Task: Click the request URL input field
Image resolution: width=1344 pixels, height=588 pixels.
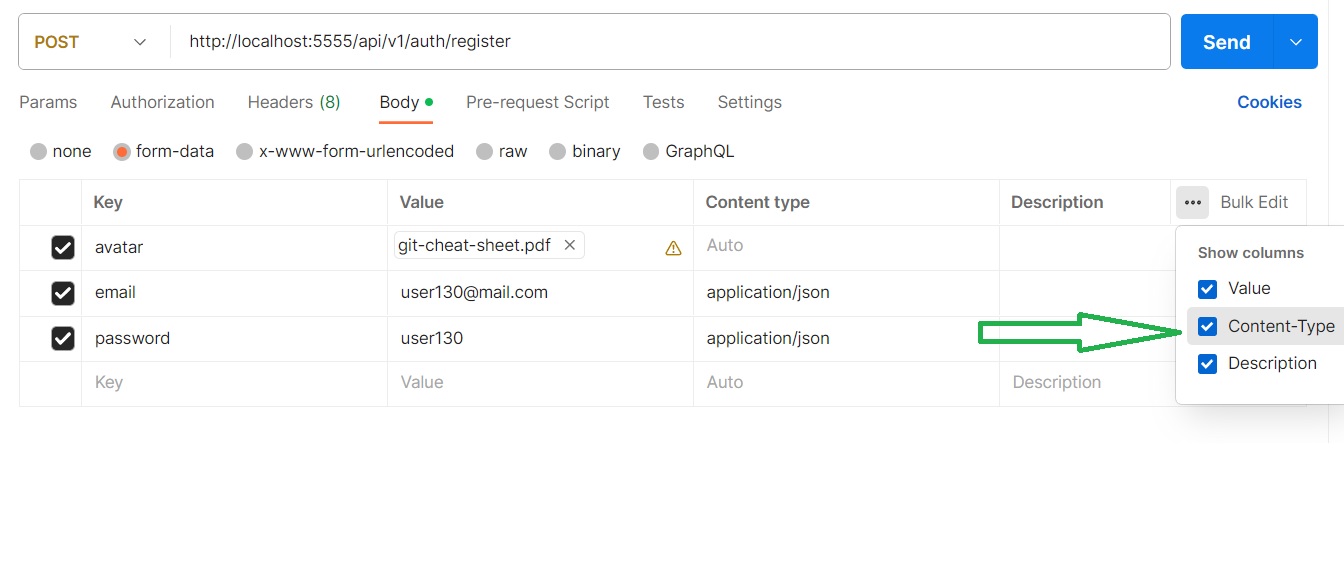Action: [670, 42]
